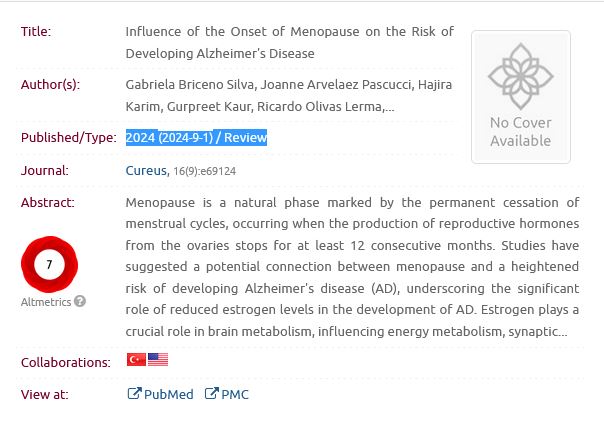Click the Turkey flag icon
604x421 pixels.
[136, 360]
